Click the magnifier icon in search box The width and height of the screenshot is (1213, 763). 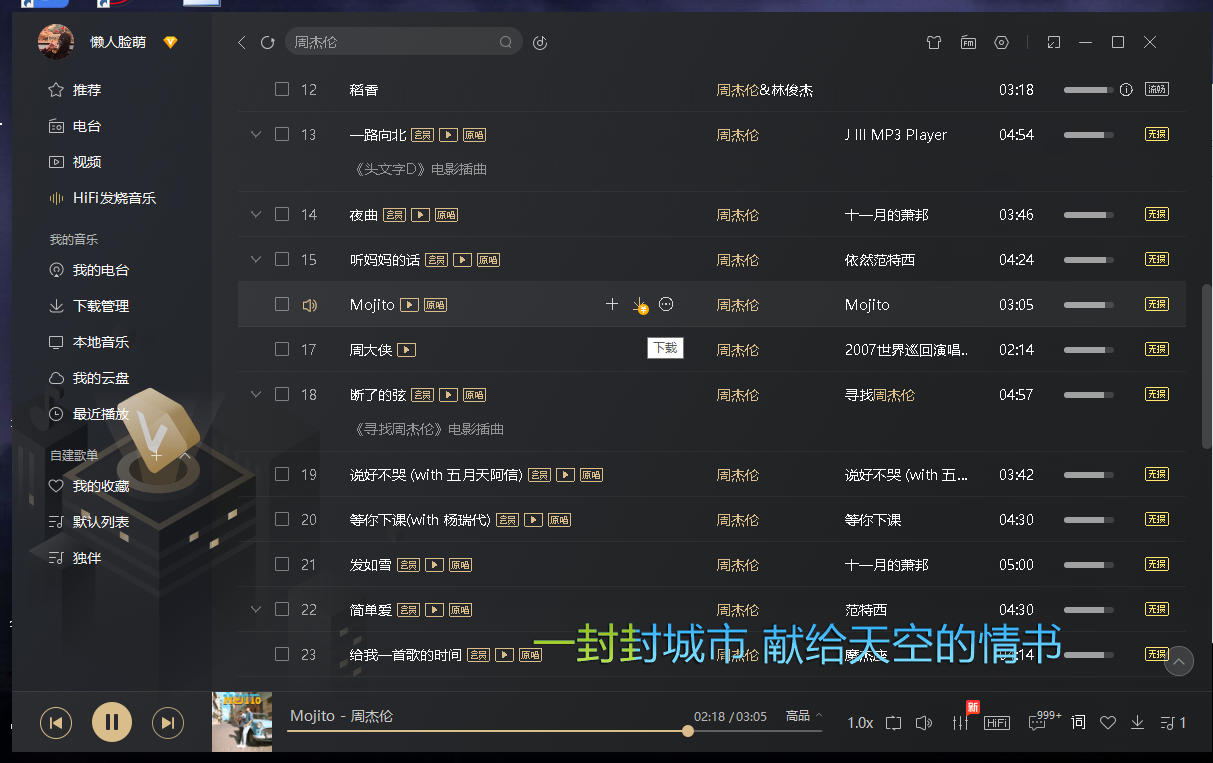[x=506, y=43]
